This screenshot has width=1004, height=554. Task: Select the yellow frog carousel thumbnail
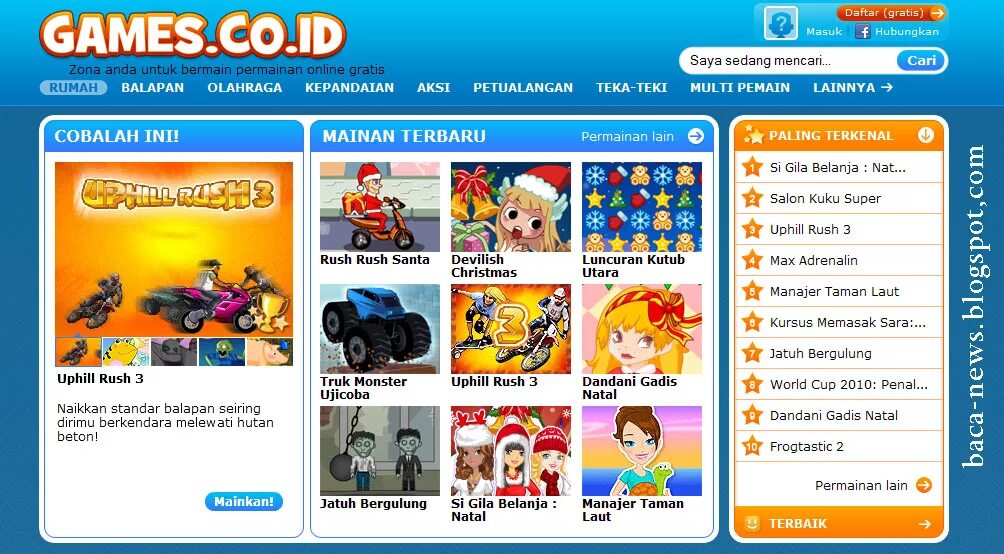[x=126, y=352]
